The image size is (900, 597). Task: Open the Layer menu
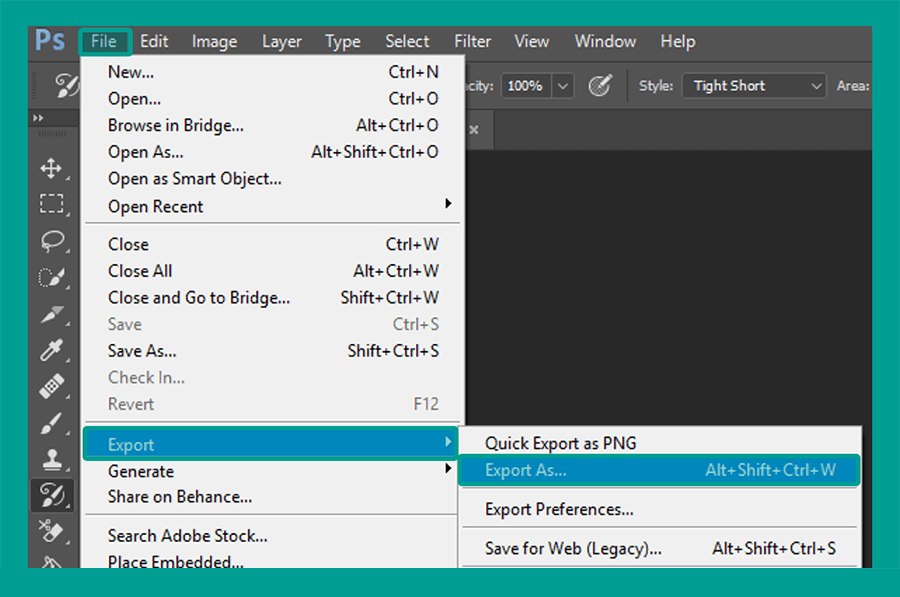(x=281, y=41)
